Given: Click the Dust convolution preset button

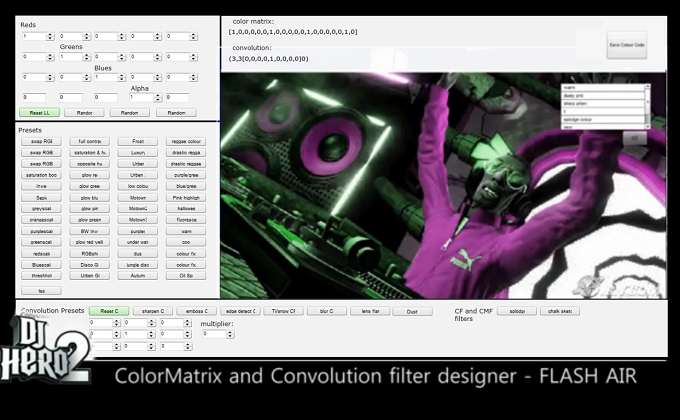Looking at the screenshot, I should [412, 312].
